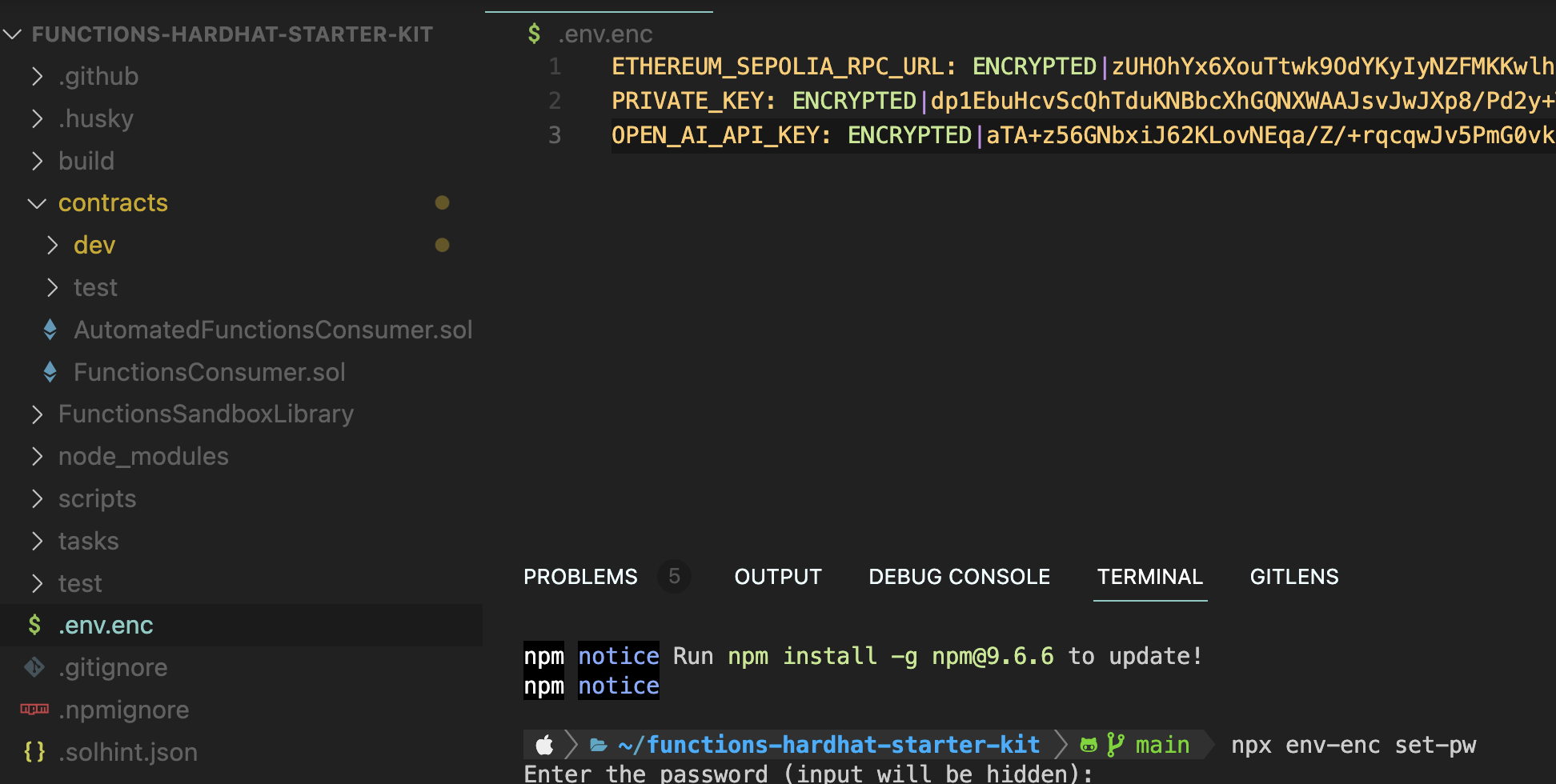Click the npm icon beside .npmignore

[34, 710]
